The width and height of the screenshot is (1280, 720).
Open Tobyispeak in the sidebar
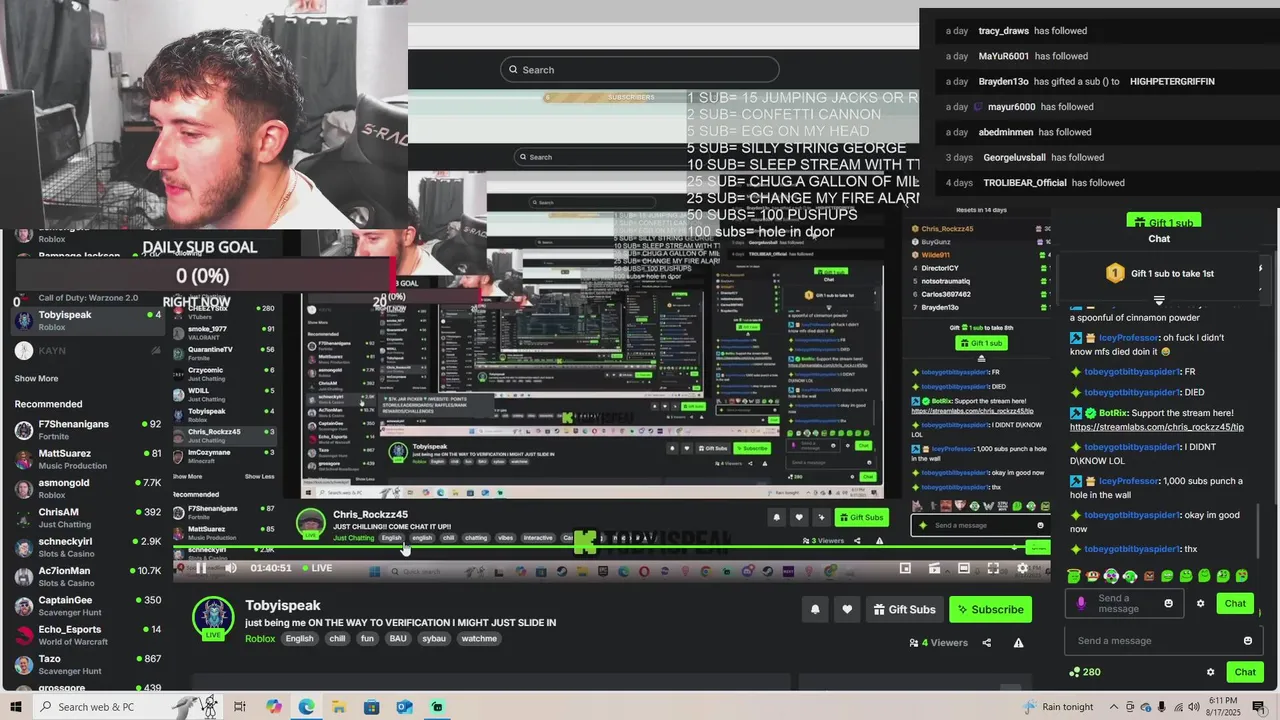coord(88,320)
